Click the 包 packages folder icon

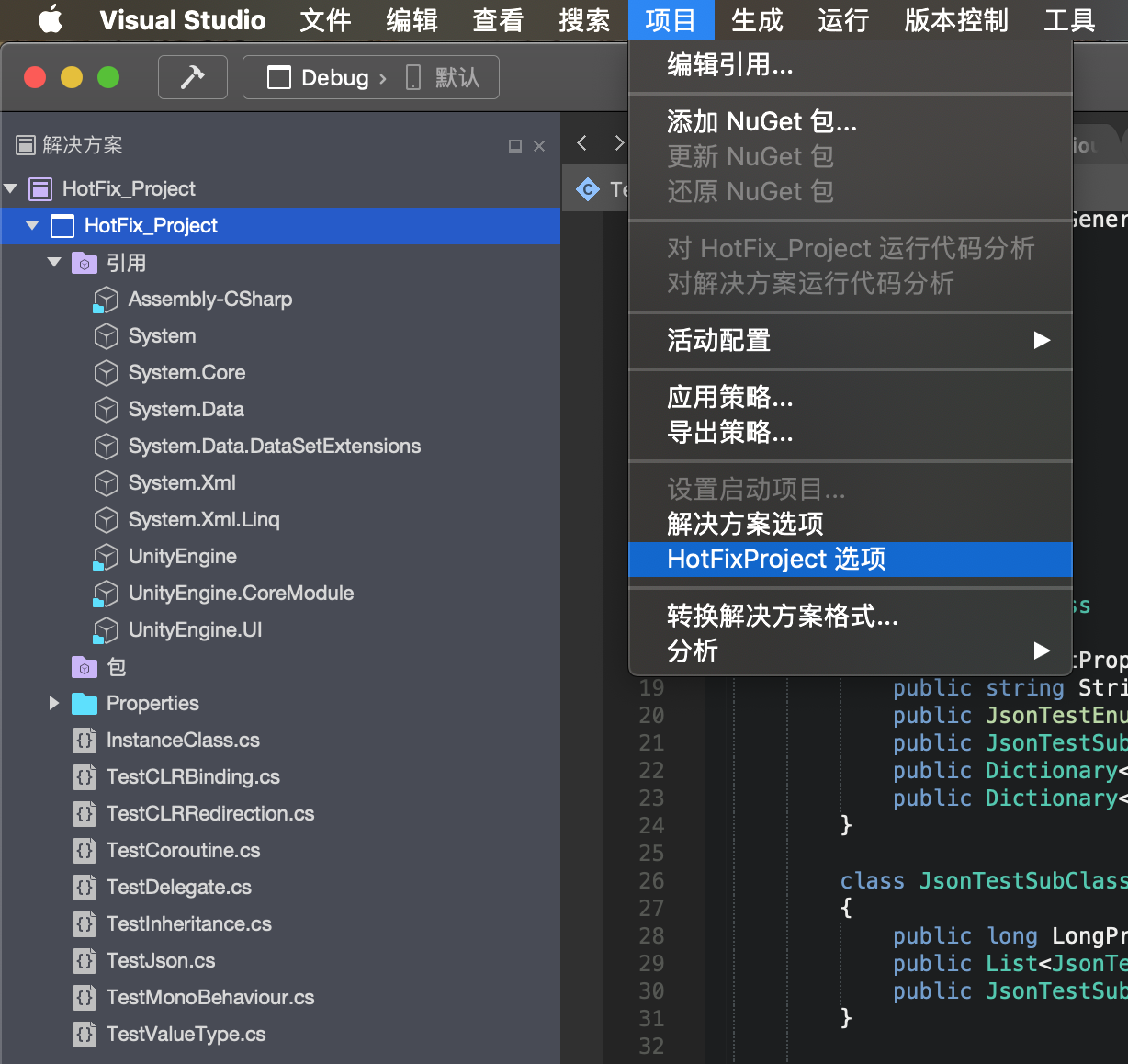click(85, 667)
